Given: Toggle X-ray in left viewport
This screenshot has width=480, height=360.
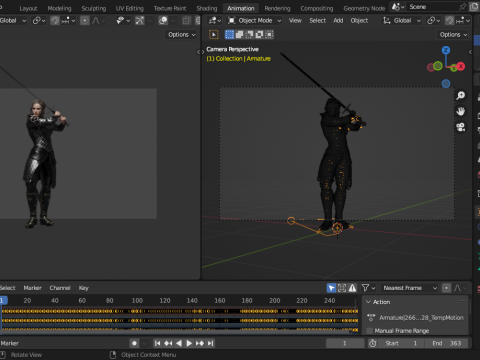Looking at the screenshot, I should pos(186,21).
